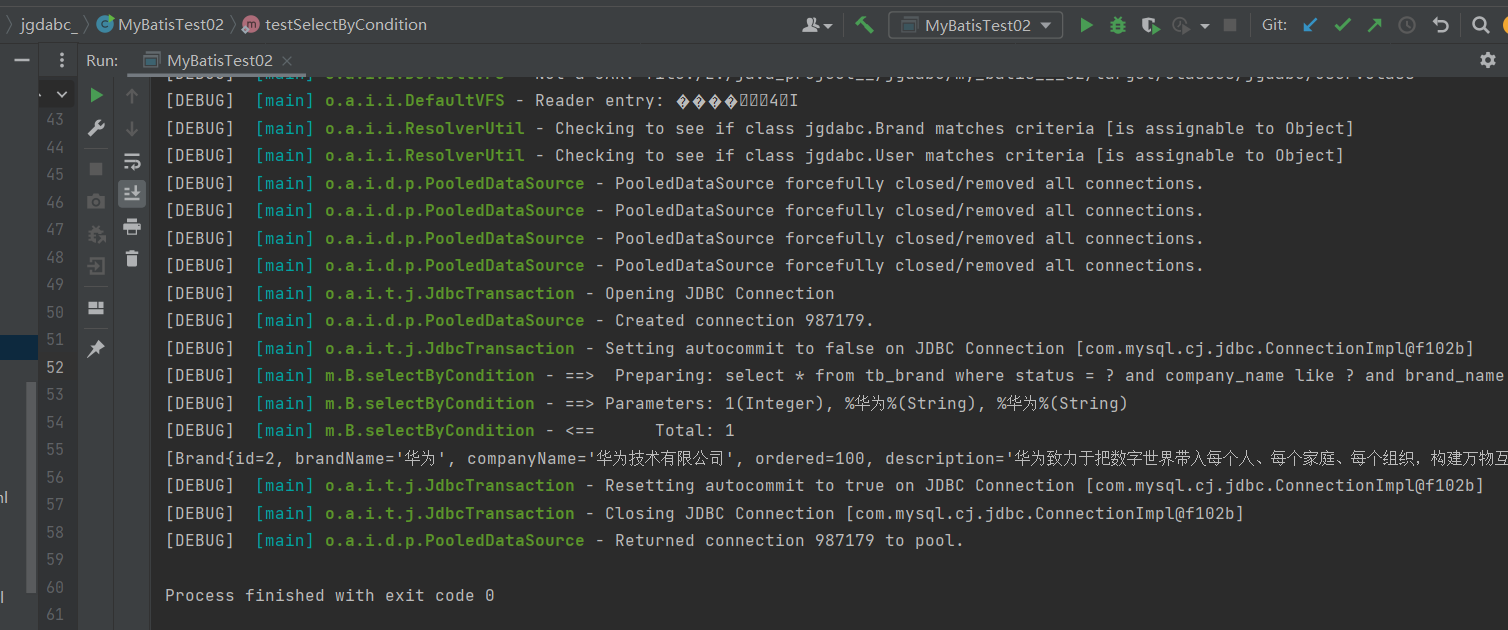Open the user account dropdown

click(x=818, y=25)
